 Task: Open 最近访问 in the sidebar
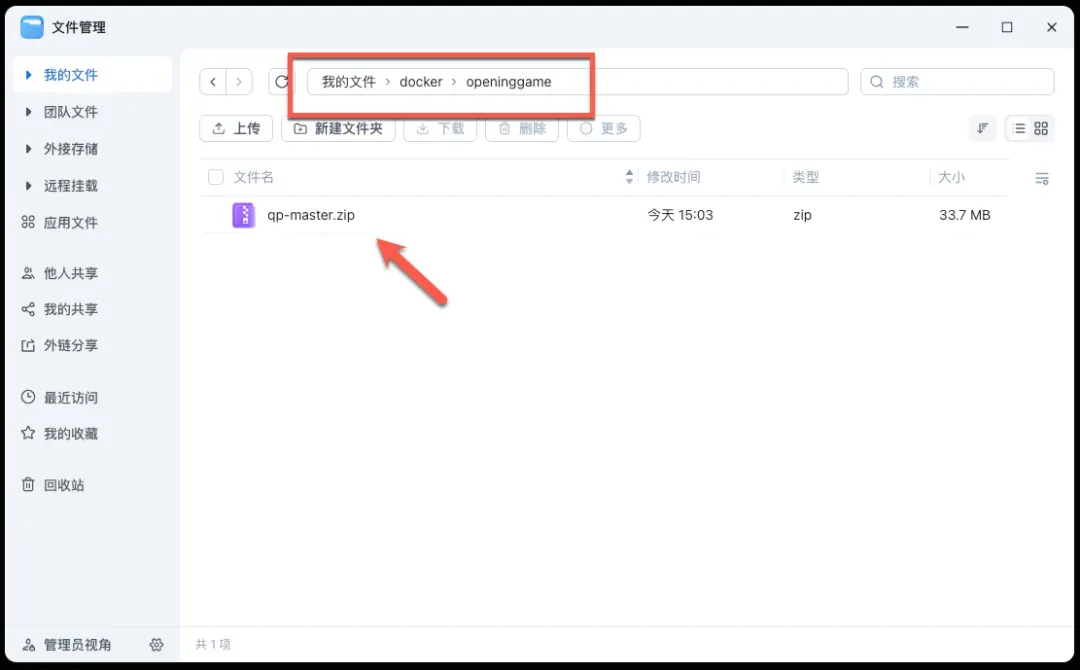[x=70, y=397]
